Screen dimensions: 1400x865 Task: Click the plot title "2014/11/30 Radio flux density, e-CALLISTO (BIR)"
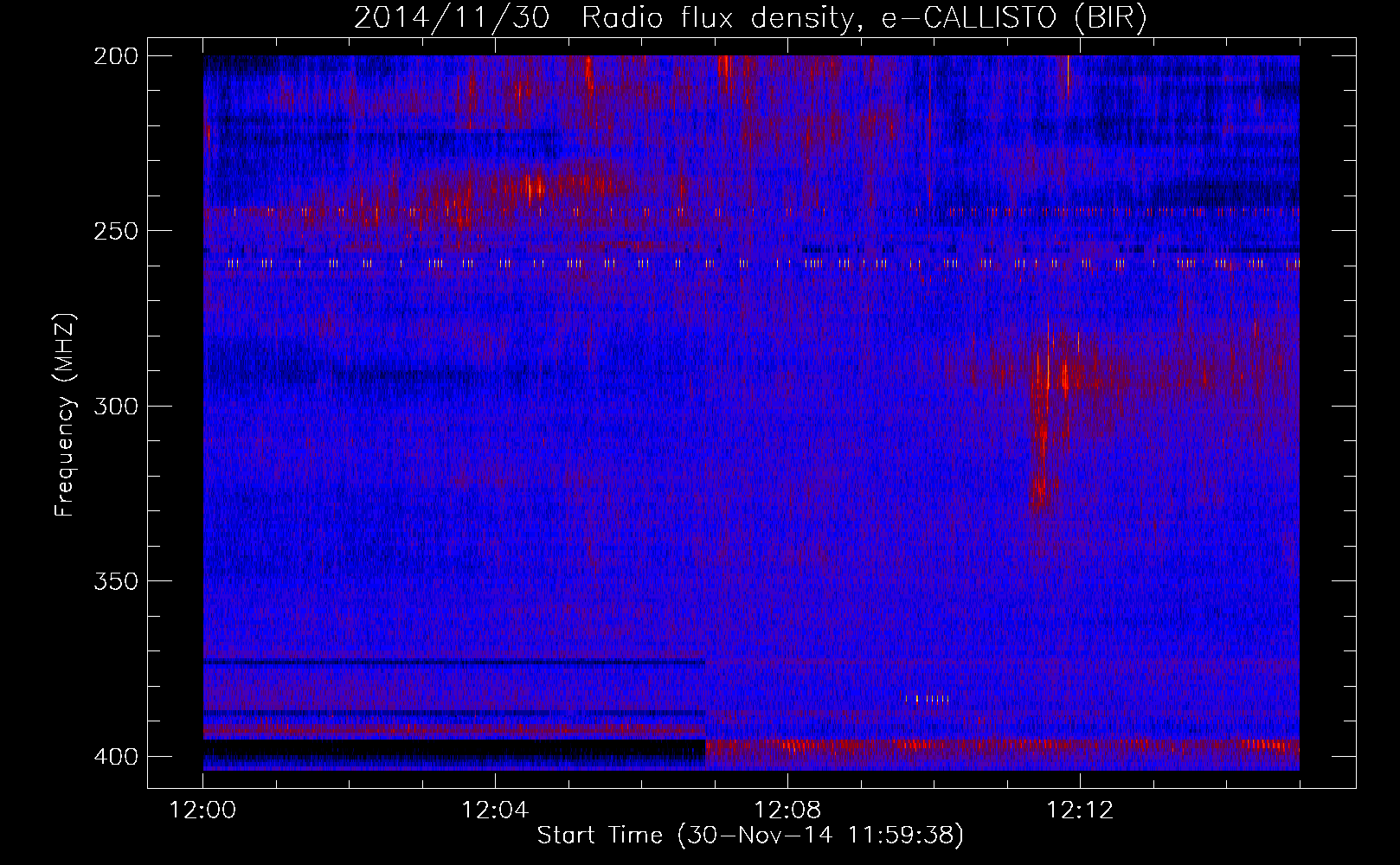750,18
